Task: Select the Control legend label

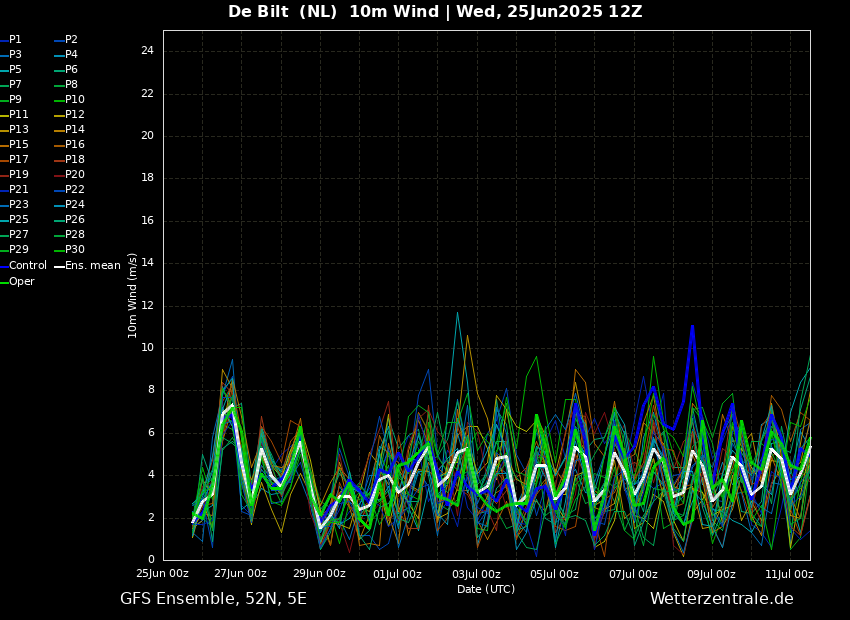Action: pos(28,266)
